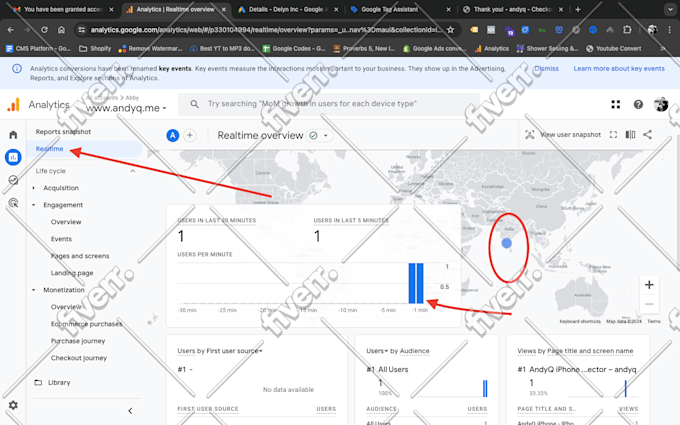Open the Realtime overview status dropdown

(320, 136)
